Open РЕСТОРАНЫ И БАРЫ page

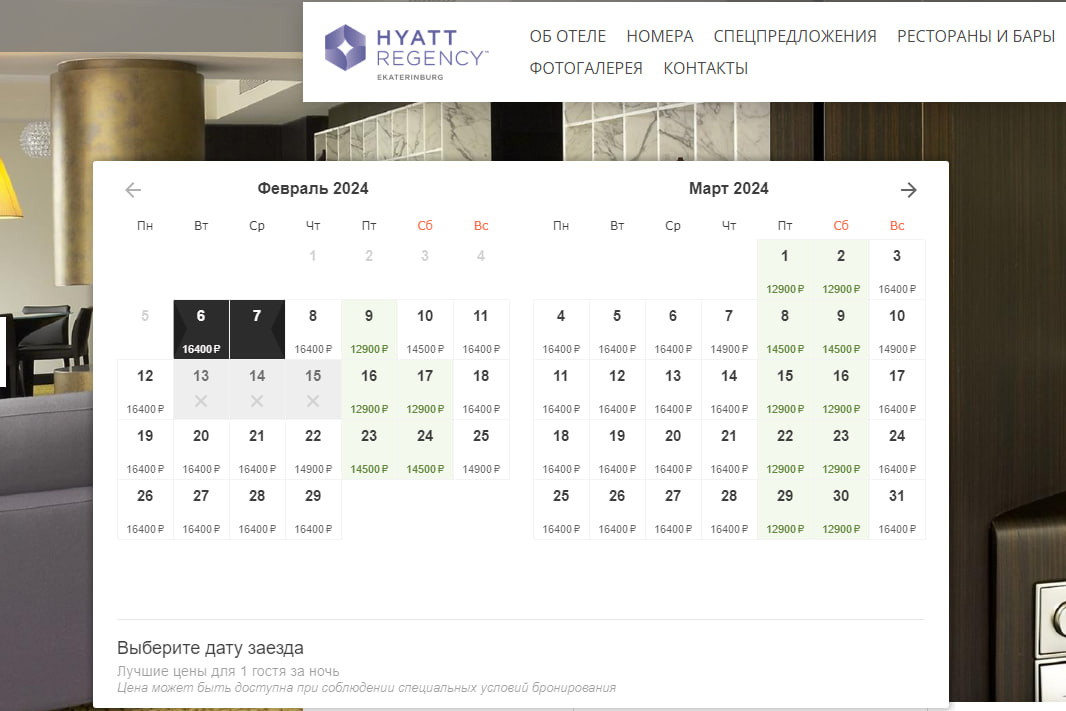point(975,36)
